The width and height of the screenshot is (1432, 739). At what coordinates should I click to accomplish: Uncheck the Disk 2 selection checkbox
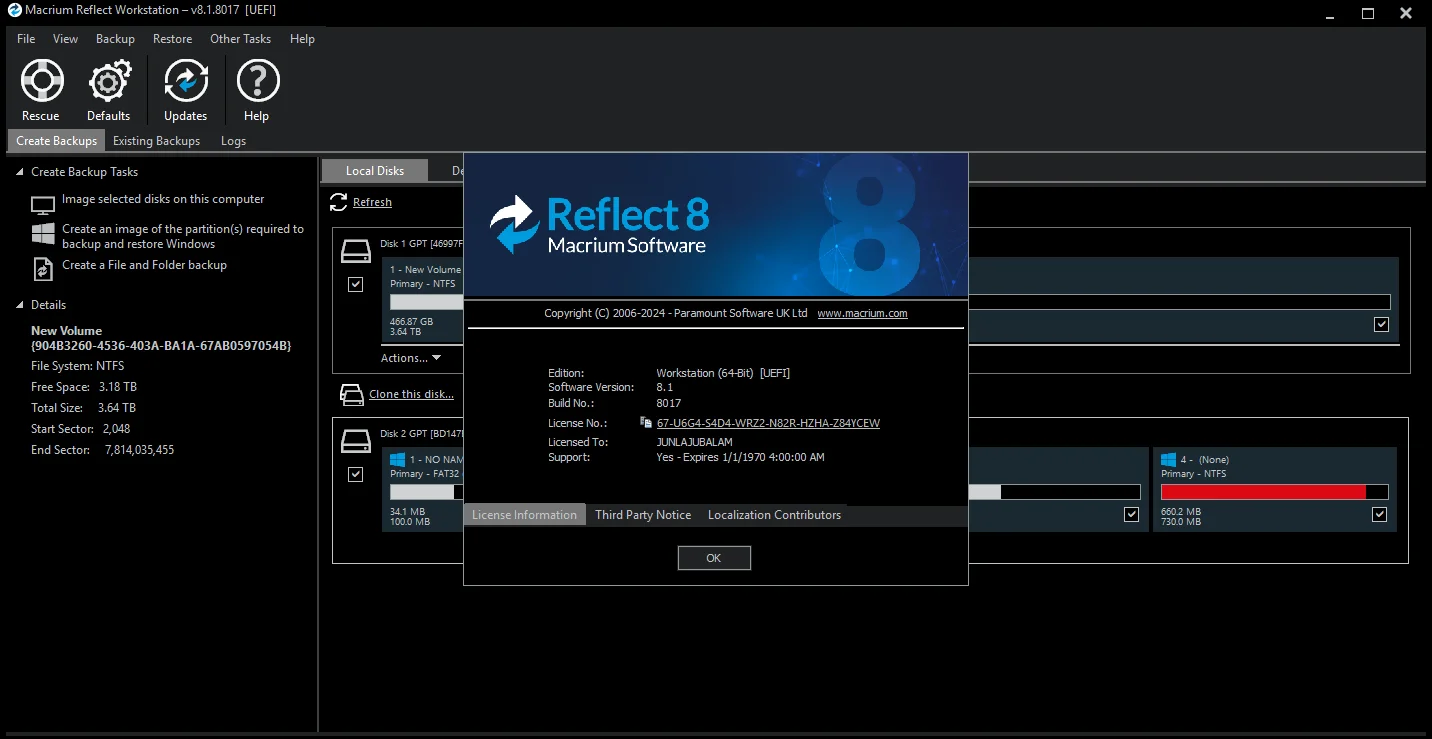point(355,474)
